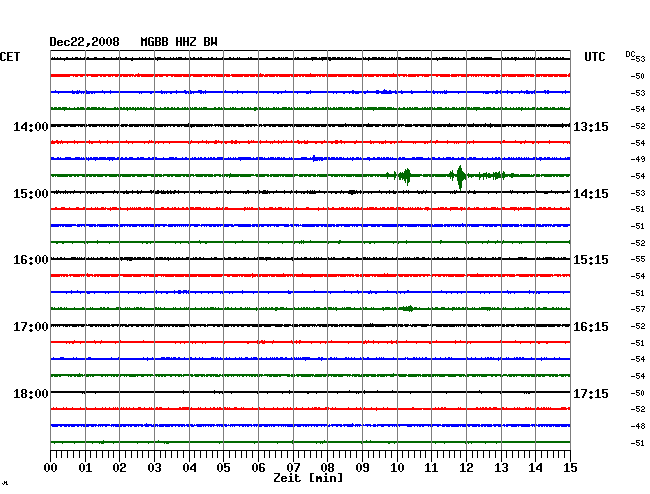Select the 18:00 CET time label
Image resolution: width=650 pixels, height=494 pixels.
click(x=31, y=393)
